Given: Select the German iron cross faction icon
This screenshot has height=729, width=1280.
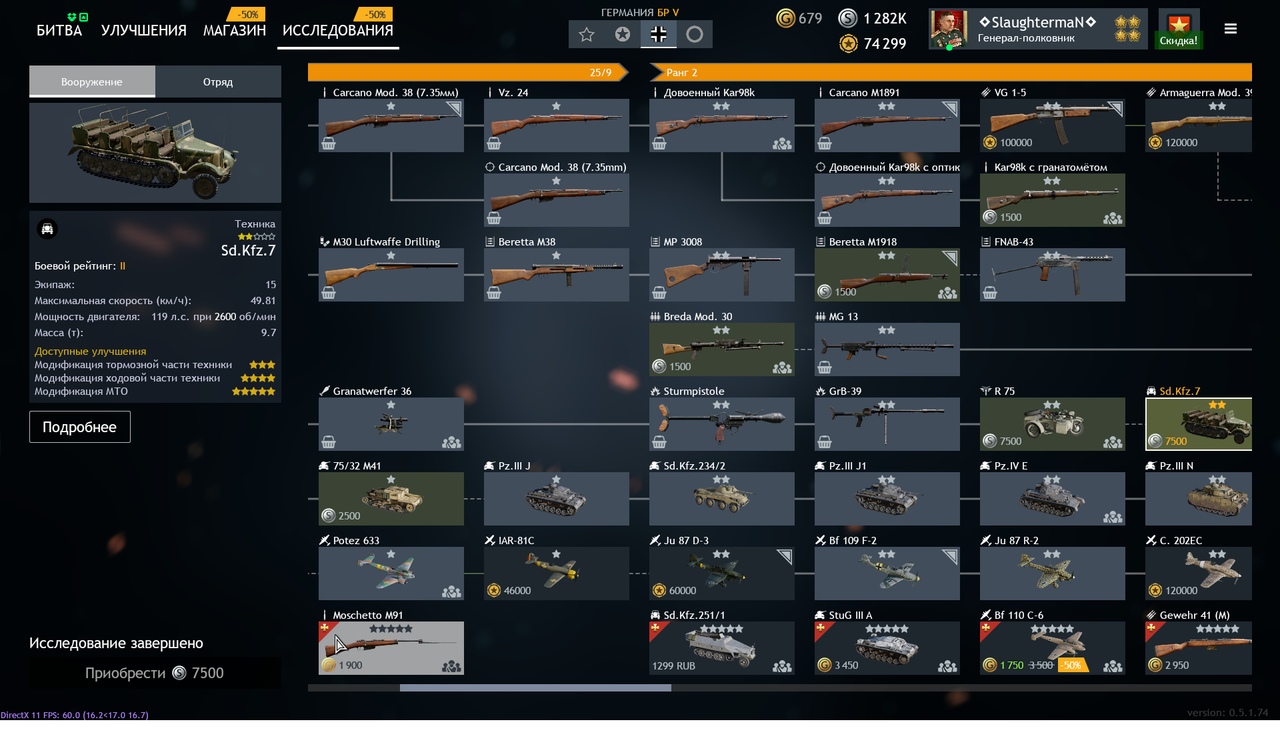Looking at the screenshot, I should [659, 34].
